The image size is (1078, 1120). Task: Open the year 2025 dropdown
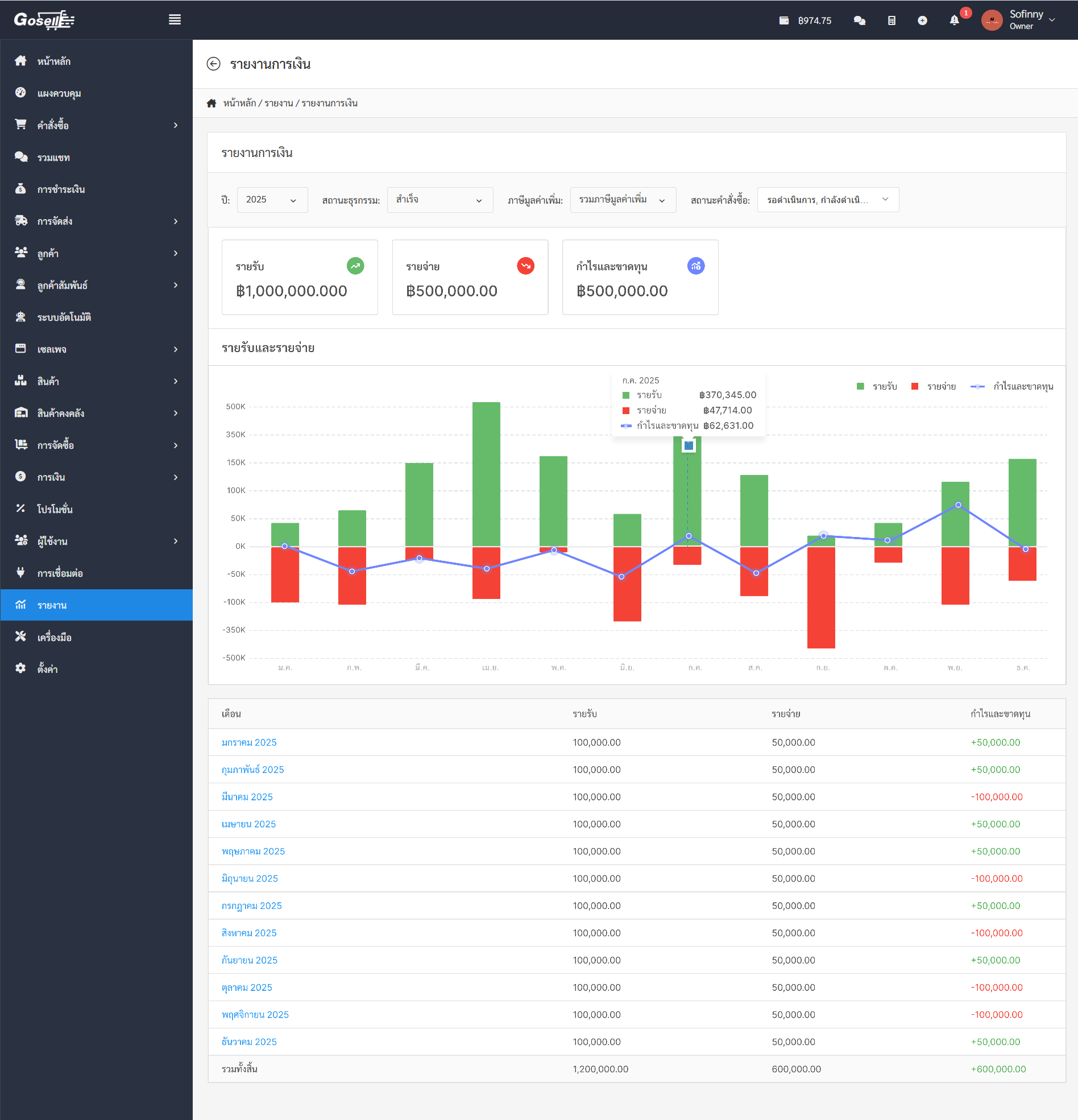272,200
